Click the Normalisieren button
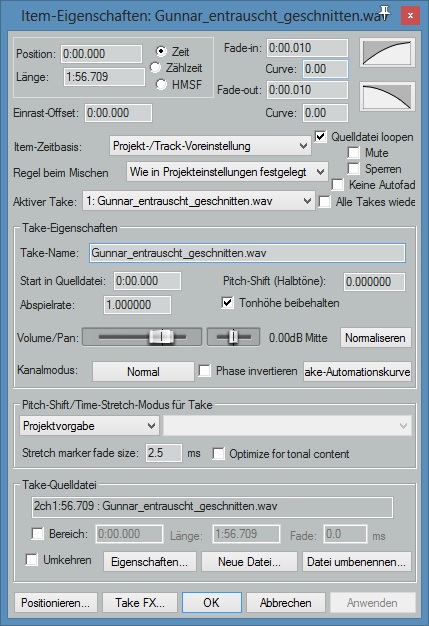 pos(375,338)
